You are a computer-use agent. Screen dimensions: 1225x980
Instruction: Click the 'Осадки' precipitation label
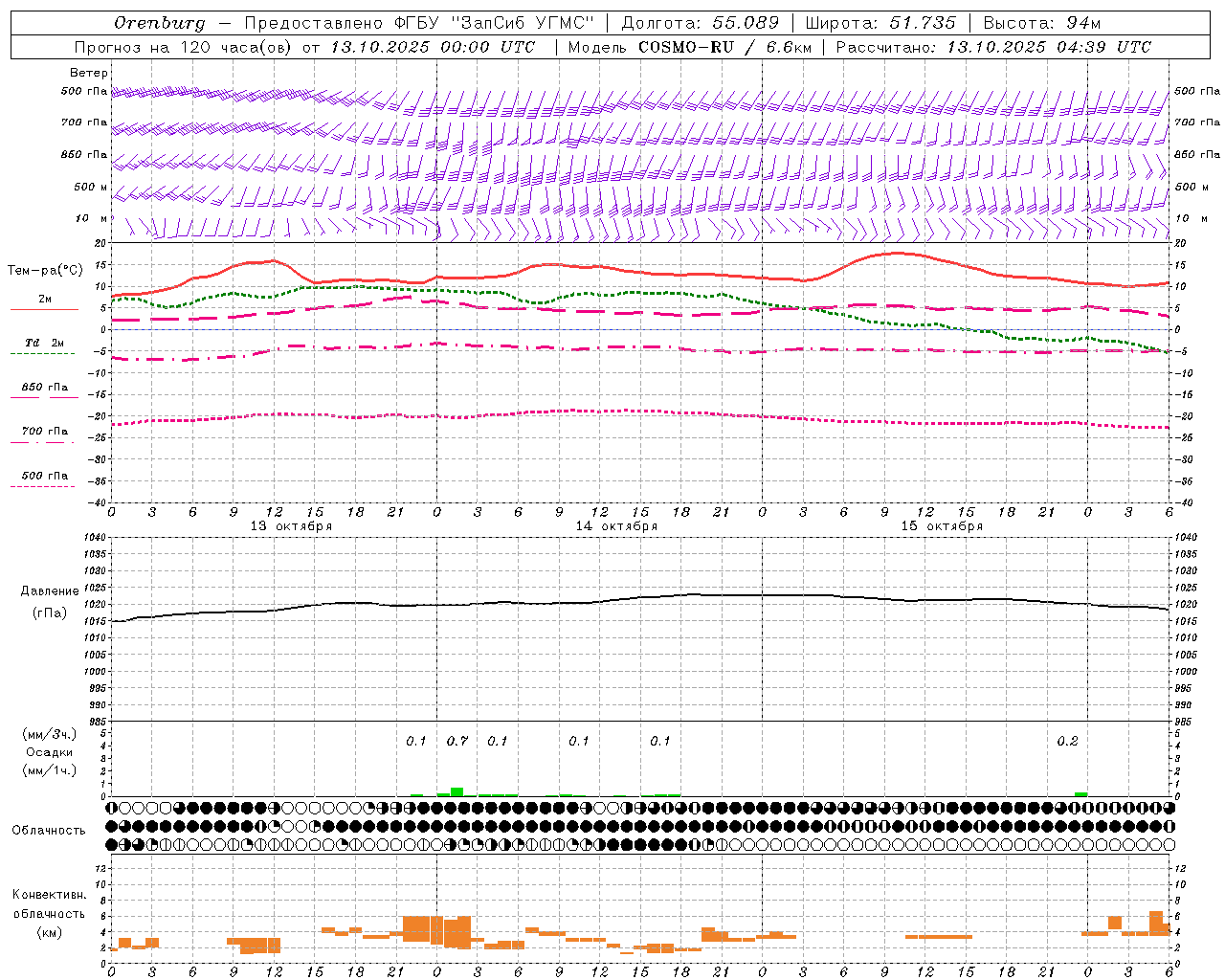50,752
